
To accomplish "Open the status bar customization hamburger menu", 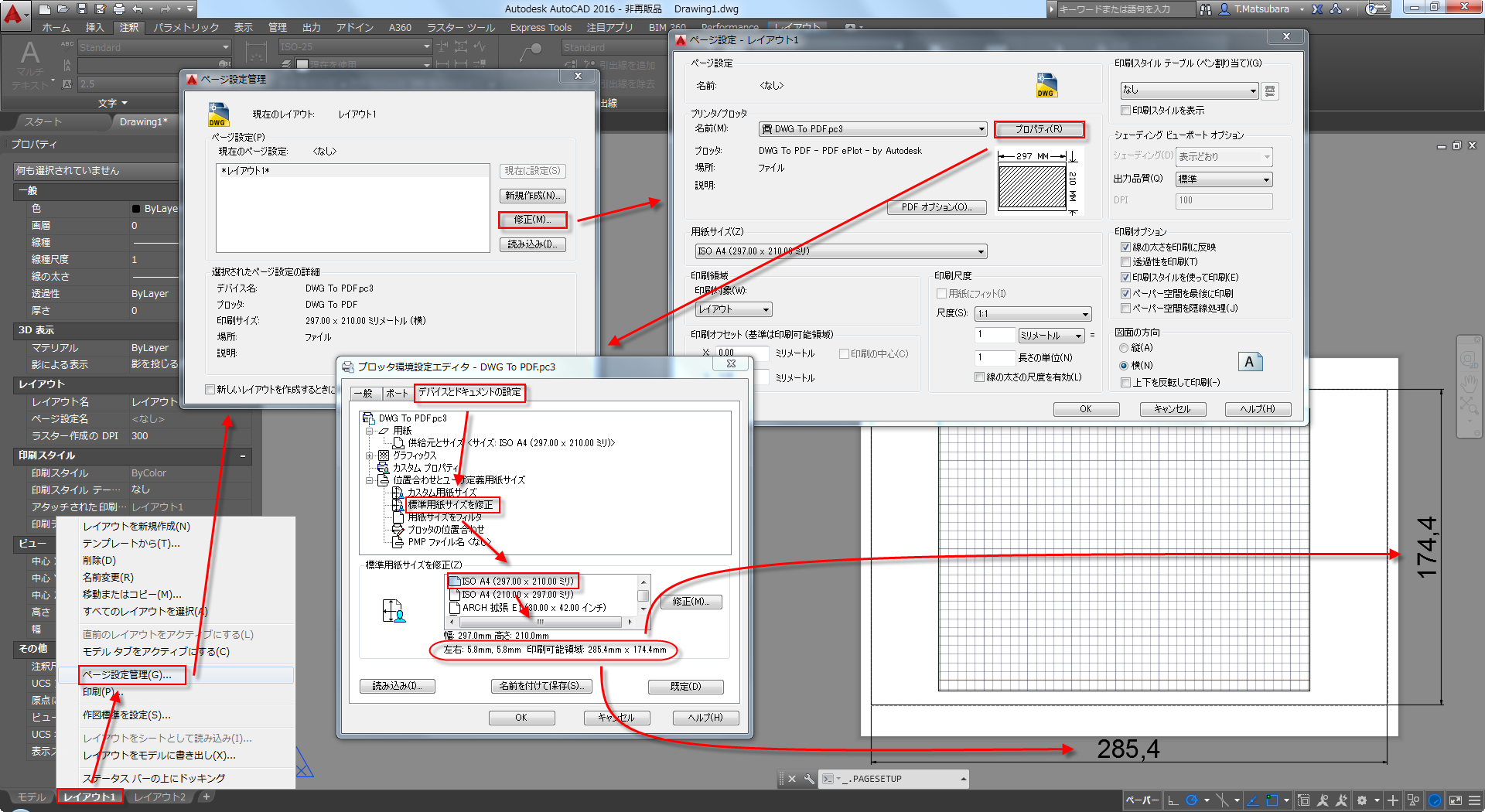I will [1474, 800].
